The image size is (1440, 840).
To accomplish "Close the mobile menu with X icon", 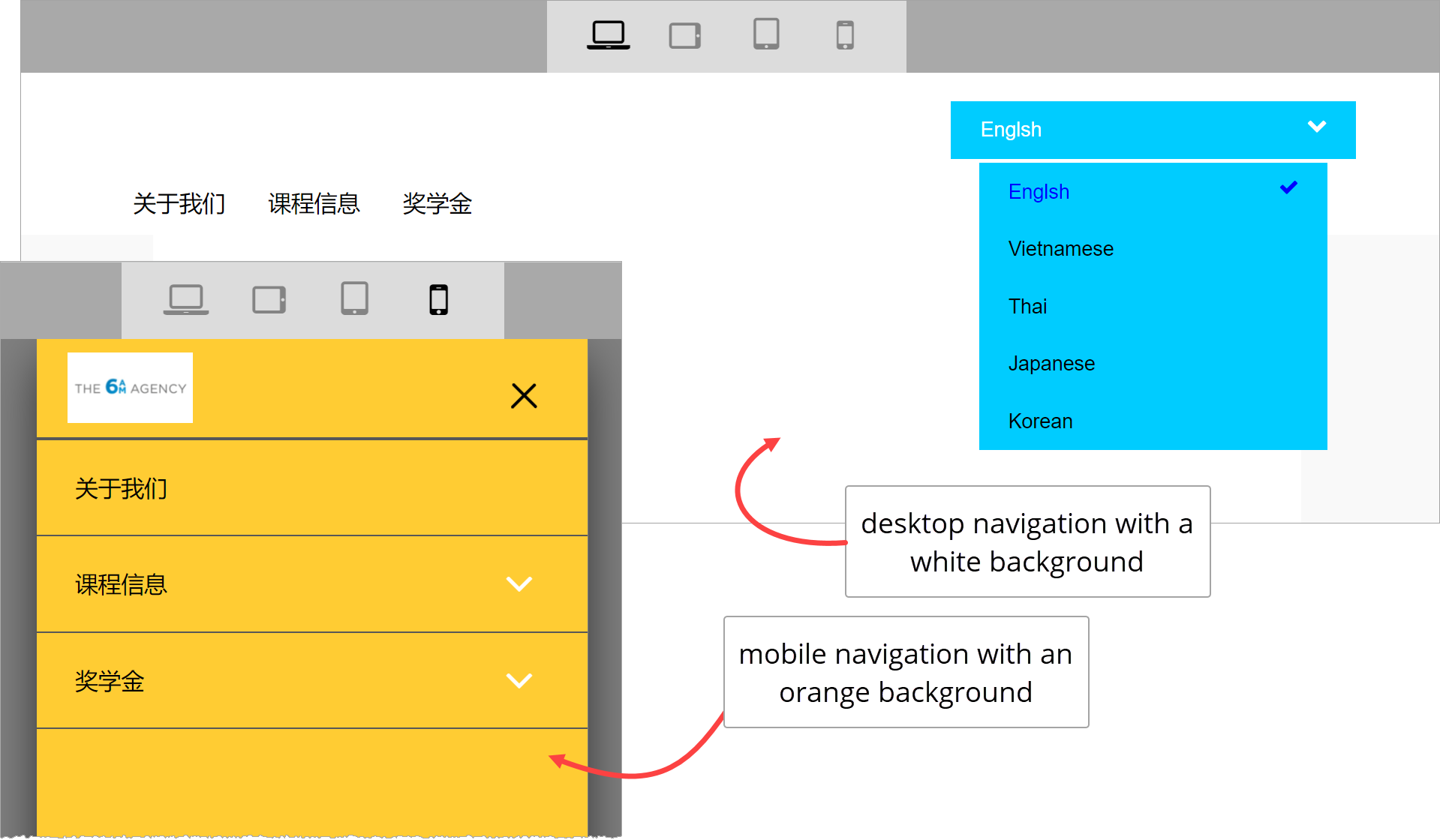I will click(x=524, y=395).
